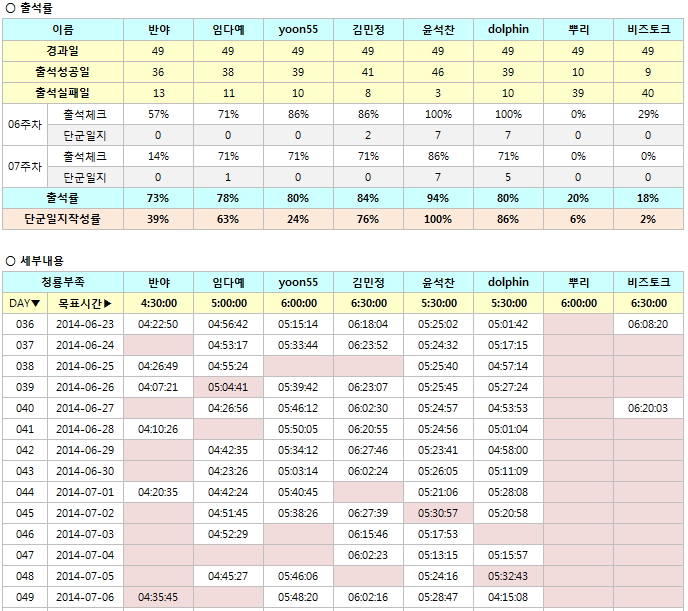688x611 pixels.
Task: Select the time 06:20:03
Action: tap(648, 408)
